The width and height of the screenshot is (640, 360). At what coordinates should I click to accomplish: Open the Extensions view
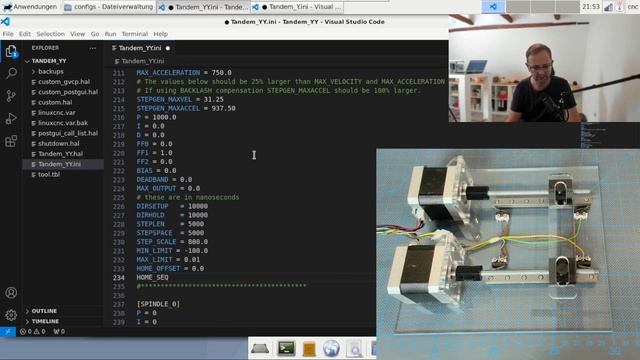pyautogui.click(x=11, y=141)
